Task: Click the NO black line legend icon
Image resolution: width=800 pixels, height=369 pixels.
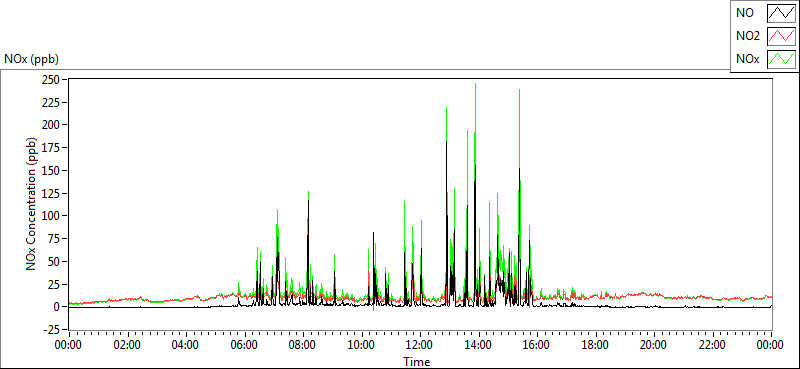Action: [x=781, y=13]
